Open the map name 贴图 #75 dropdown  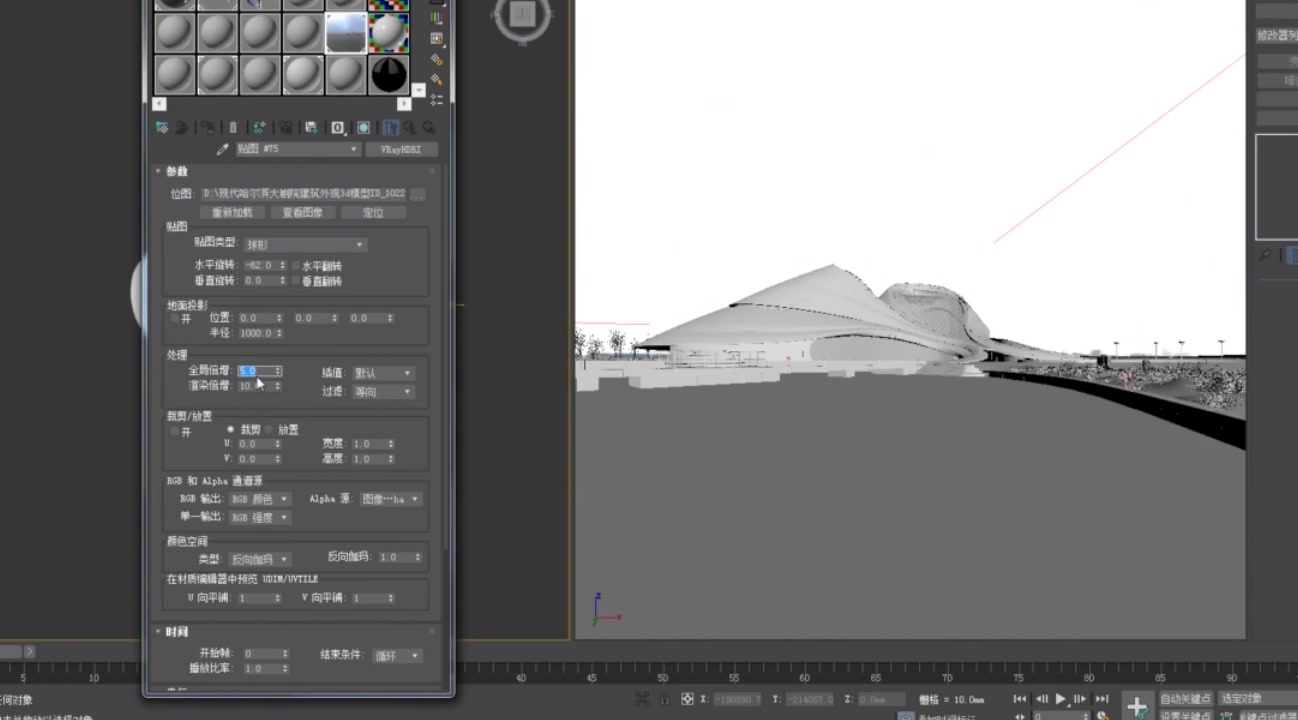pyautogui.click(x=298, y=149)
